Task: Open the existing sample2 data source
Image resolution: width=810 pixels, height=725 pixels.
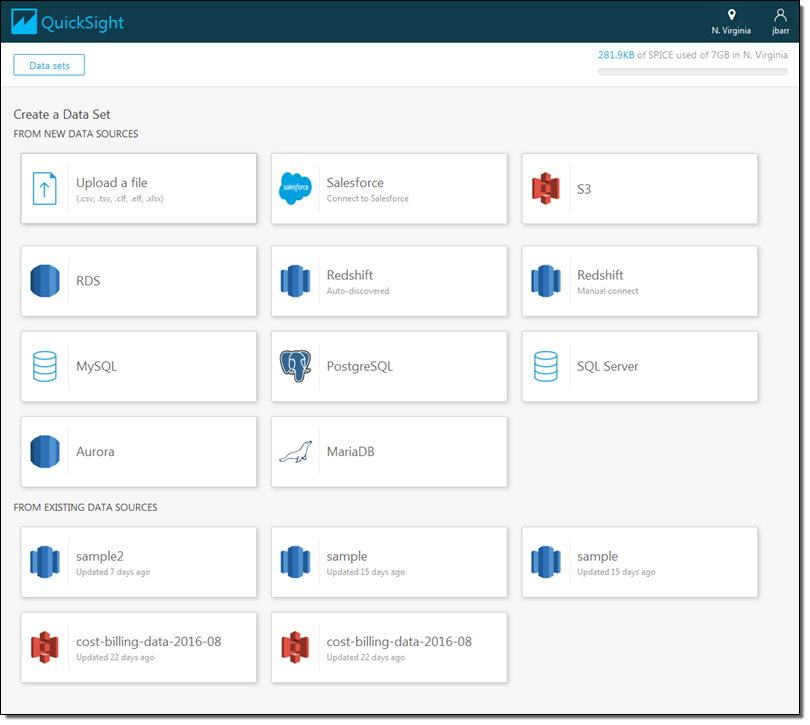Action: (x=138, y=563)
